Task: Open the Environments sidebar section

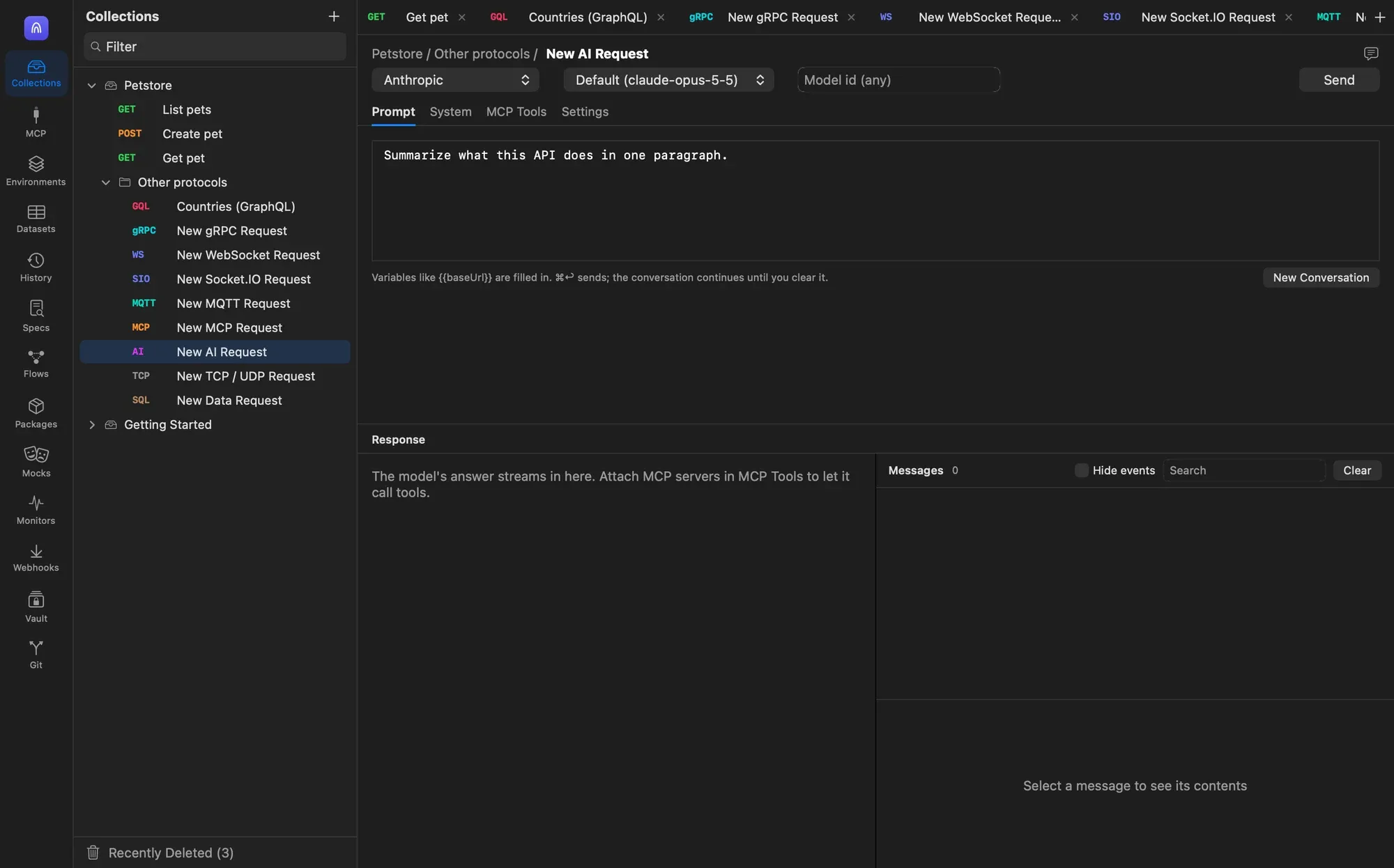Action: (x=36, y=171)
